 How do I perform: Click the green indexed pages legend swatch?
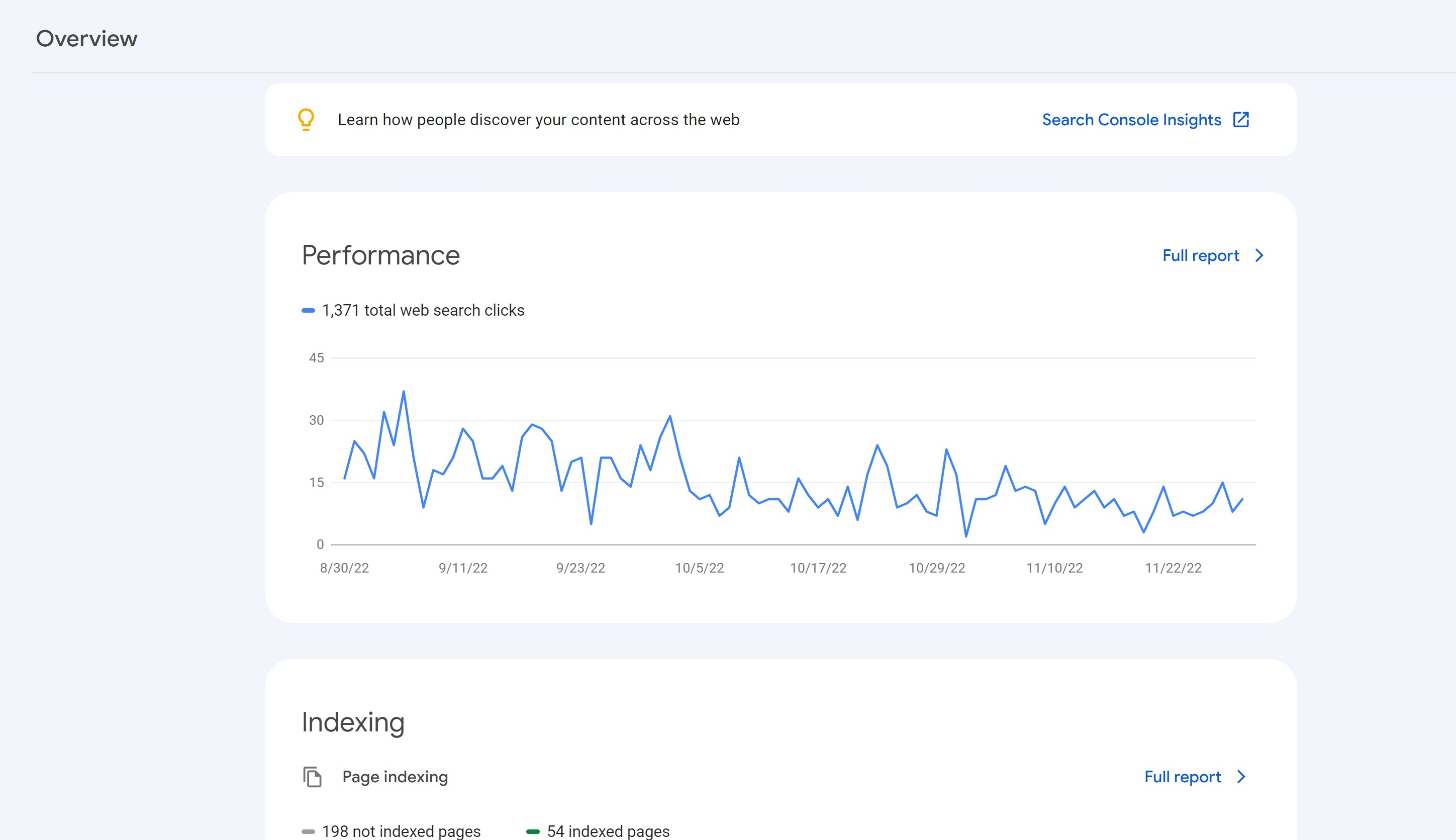click(533, 831)
